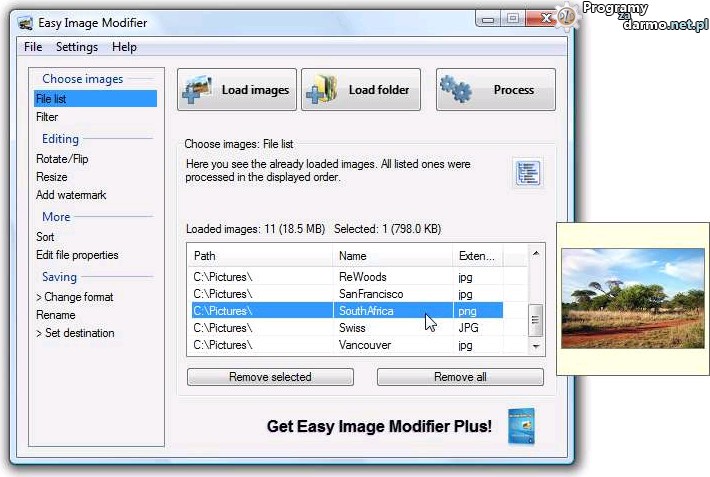710x477 pixels.
Task: Open the Help menu
Action: coord(124,47)
